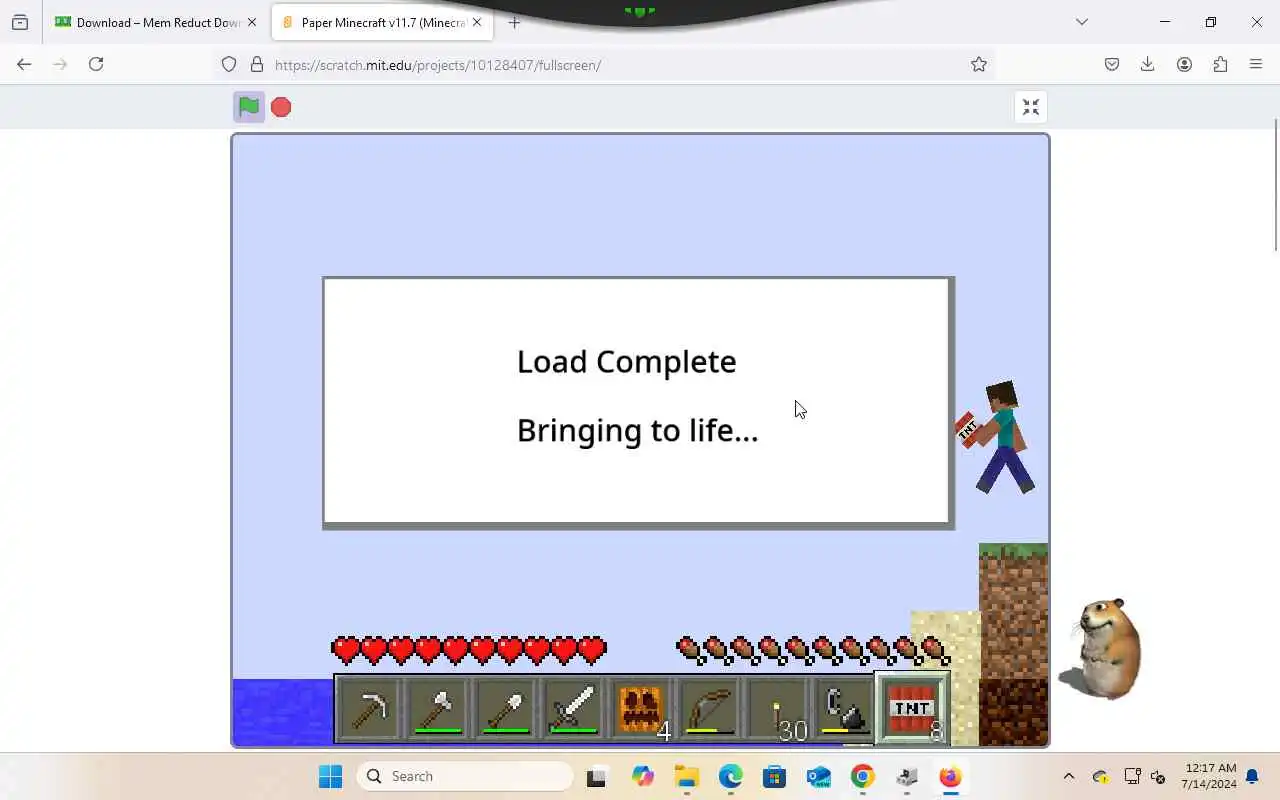Open Microsoft Edge from the taskbar

click(730, 776)
